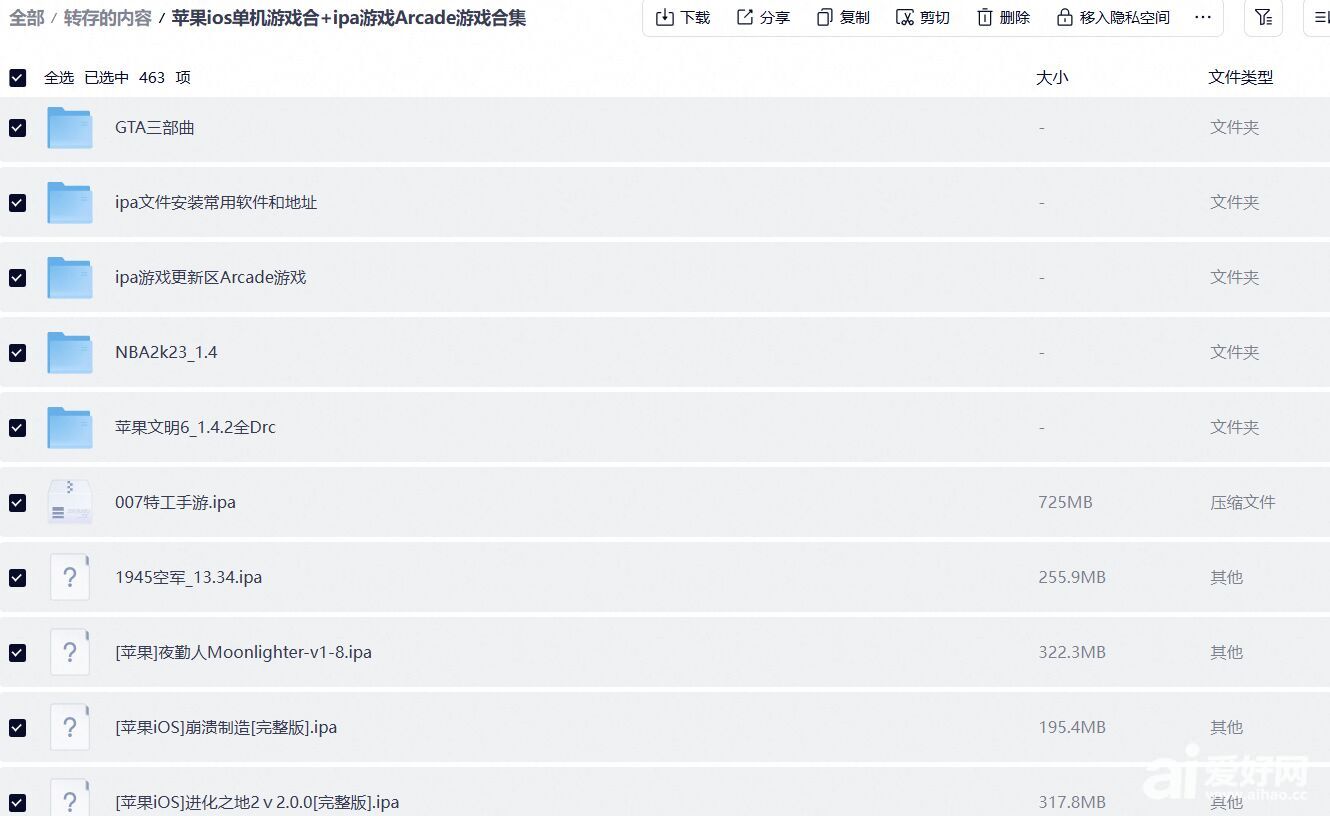Click the 复制 copy button
This screenshot has height=816, width=1330.
pyautogui.click(x=843, y=17)
